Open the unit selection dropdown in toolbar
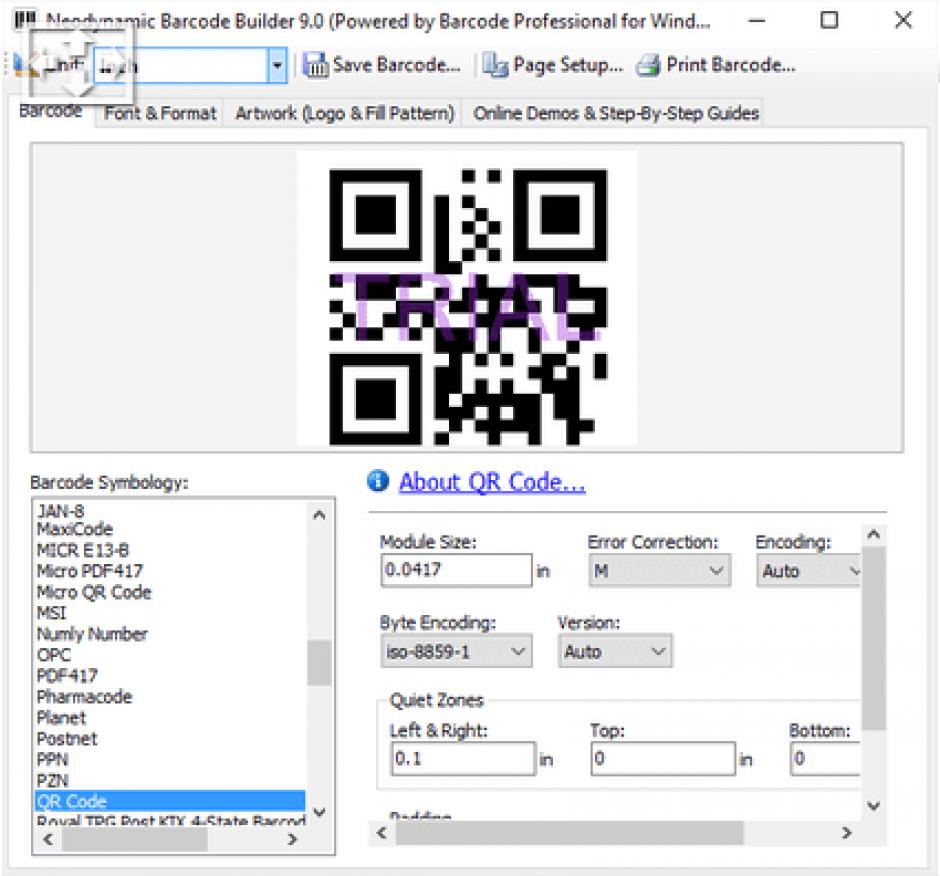940x876 pixels. point(276,67)
